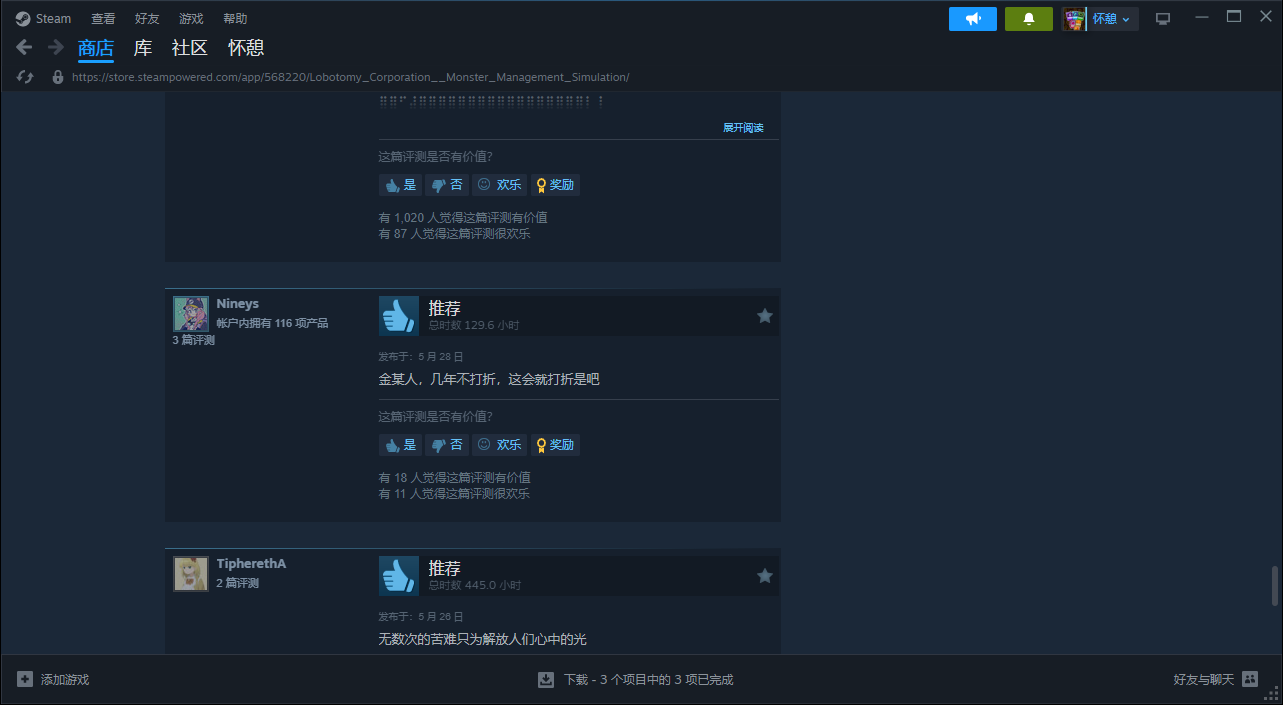The width and height of the screenshot is (1283, 705).
Task: Switch to the 库 tab
Action: [143, 48]
